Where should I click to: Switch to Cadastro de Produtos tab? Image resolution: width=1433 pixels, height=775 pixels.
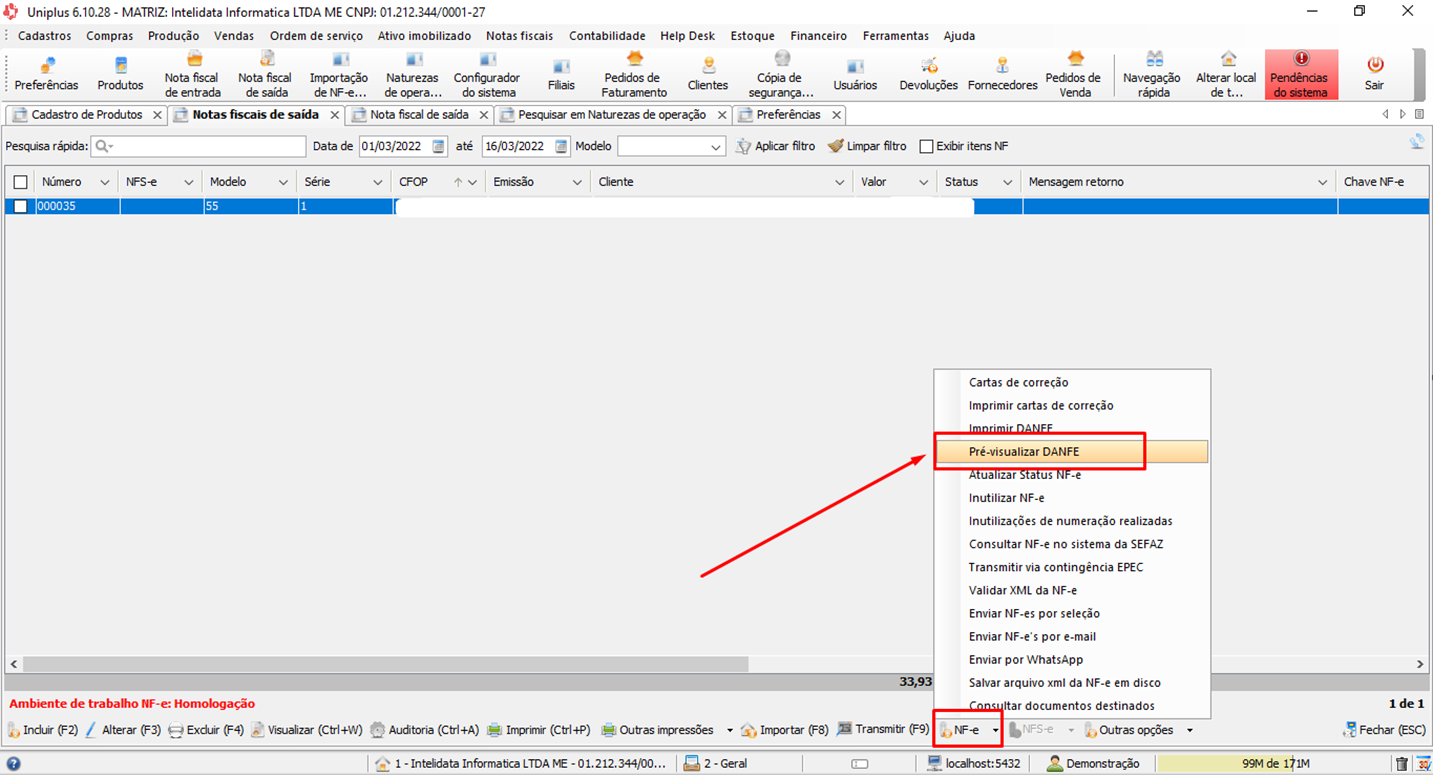(86, 115)
